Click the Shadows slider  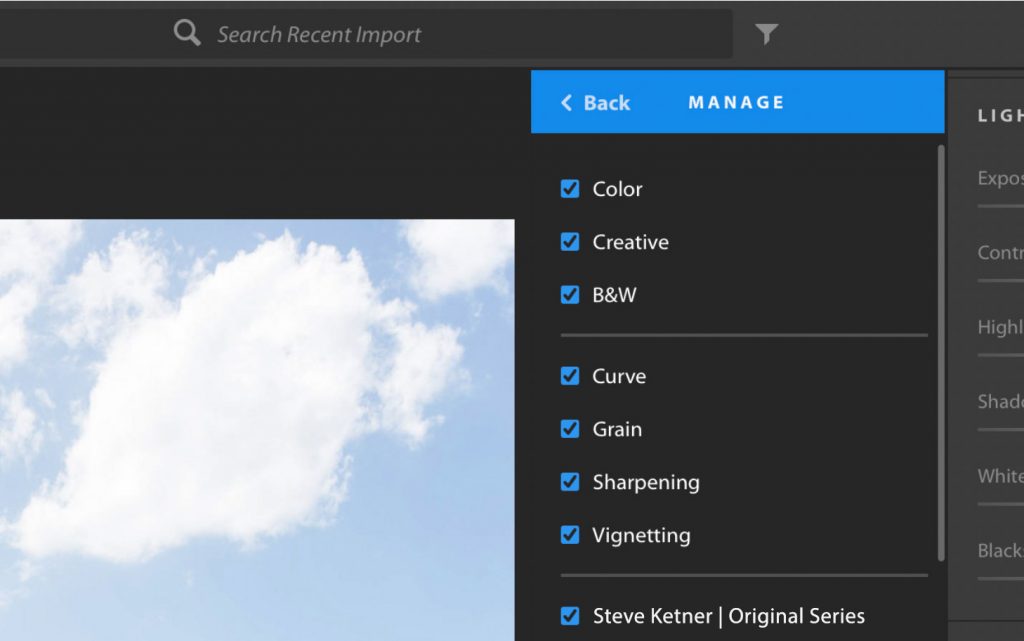click(1000, 429)
